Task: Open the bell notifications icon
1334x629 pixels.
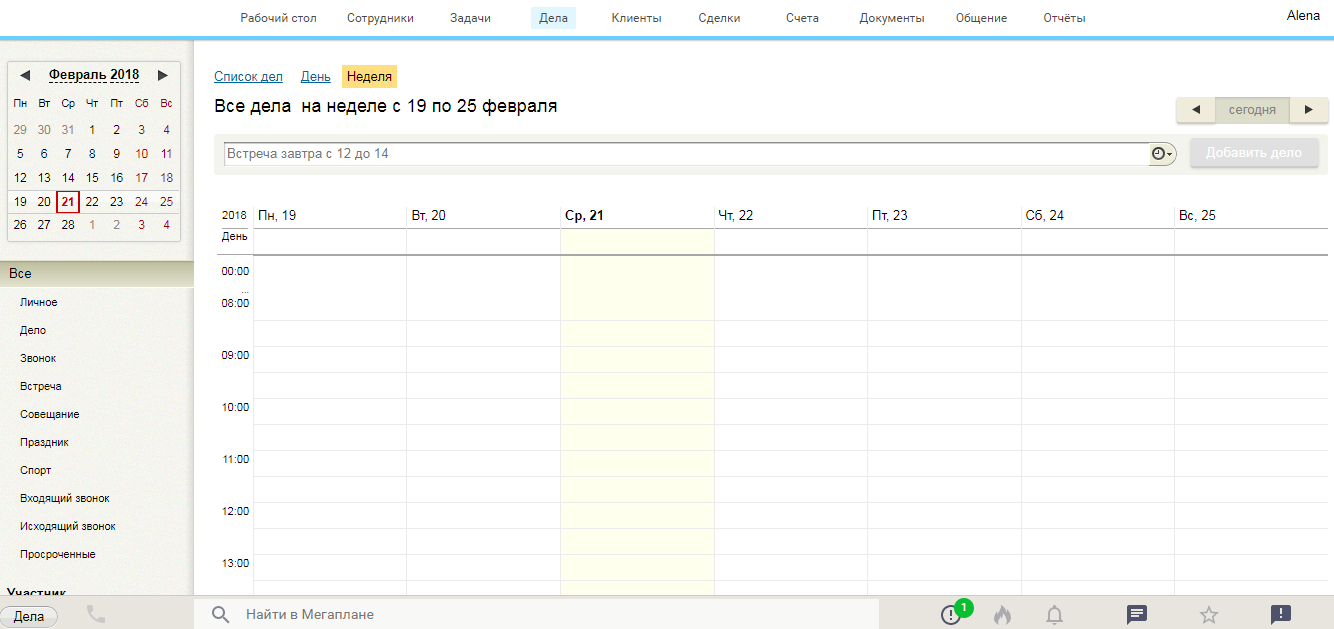Action: point(1054,615)
